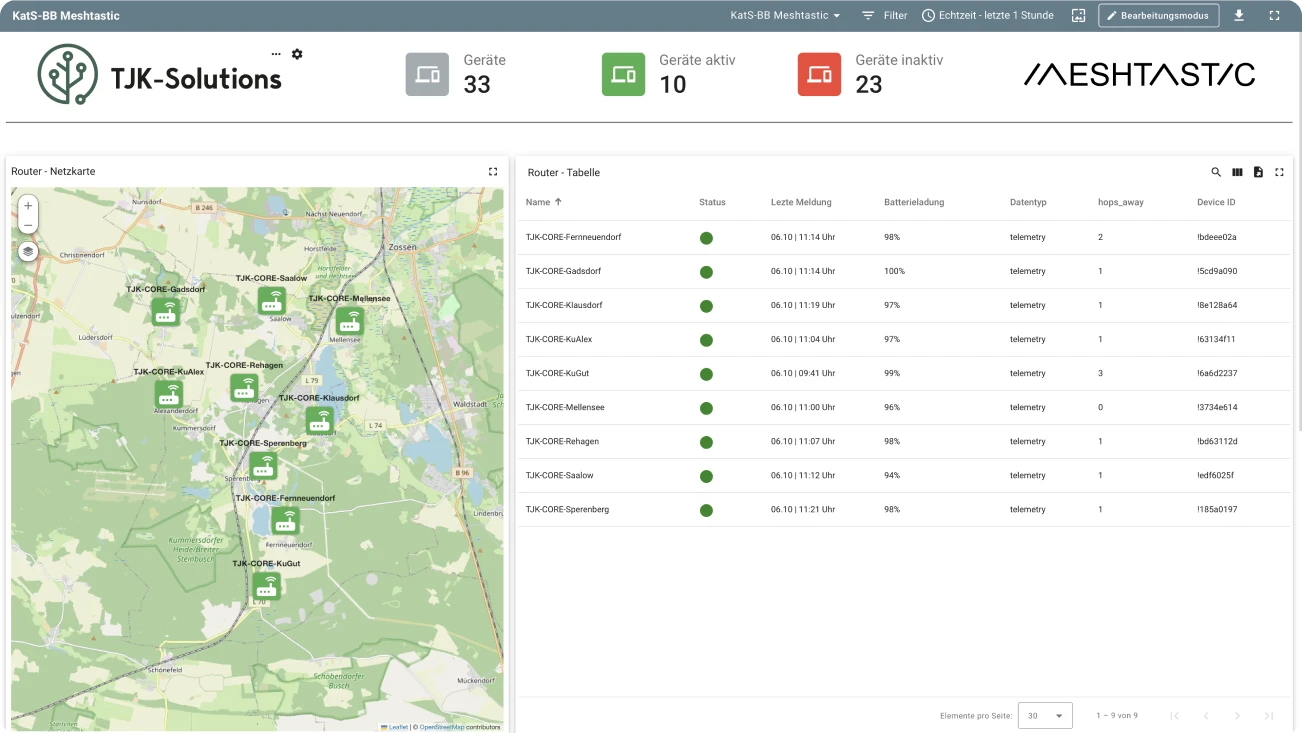Export data from Router - Tabelle widget
1302x733 pixels.
pyautogui.click(x=1258, y=172)
